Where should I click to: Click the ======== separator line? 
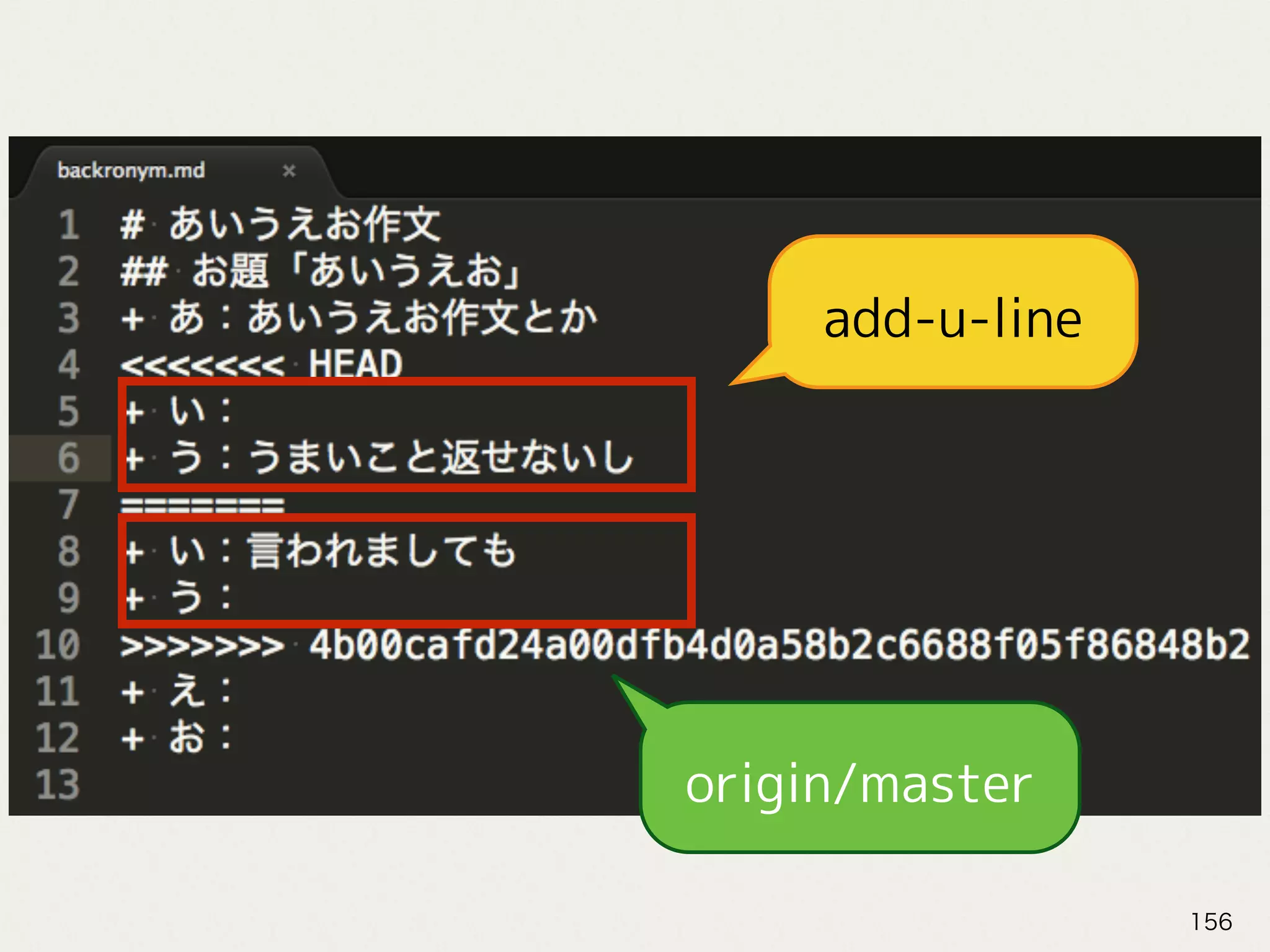click(x=202, y=505)
